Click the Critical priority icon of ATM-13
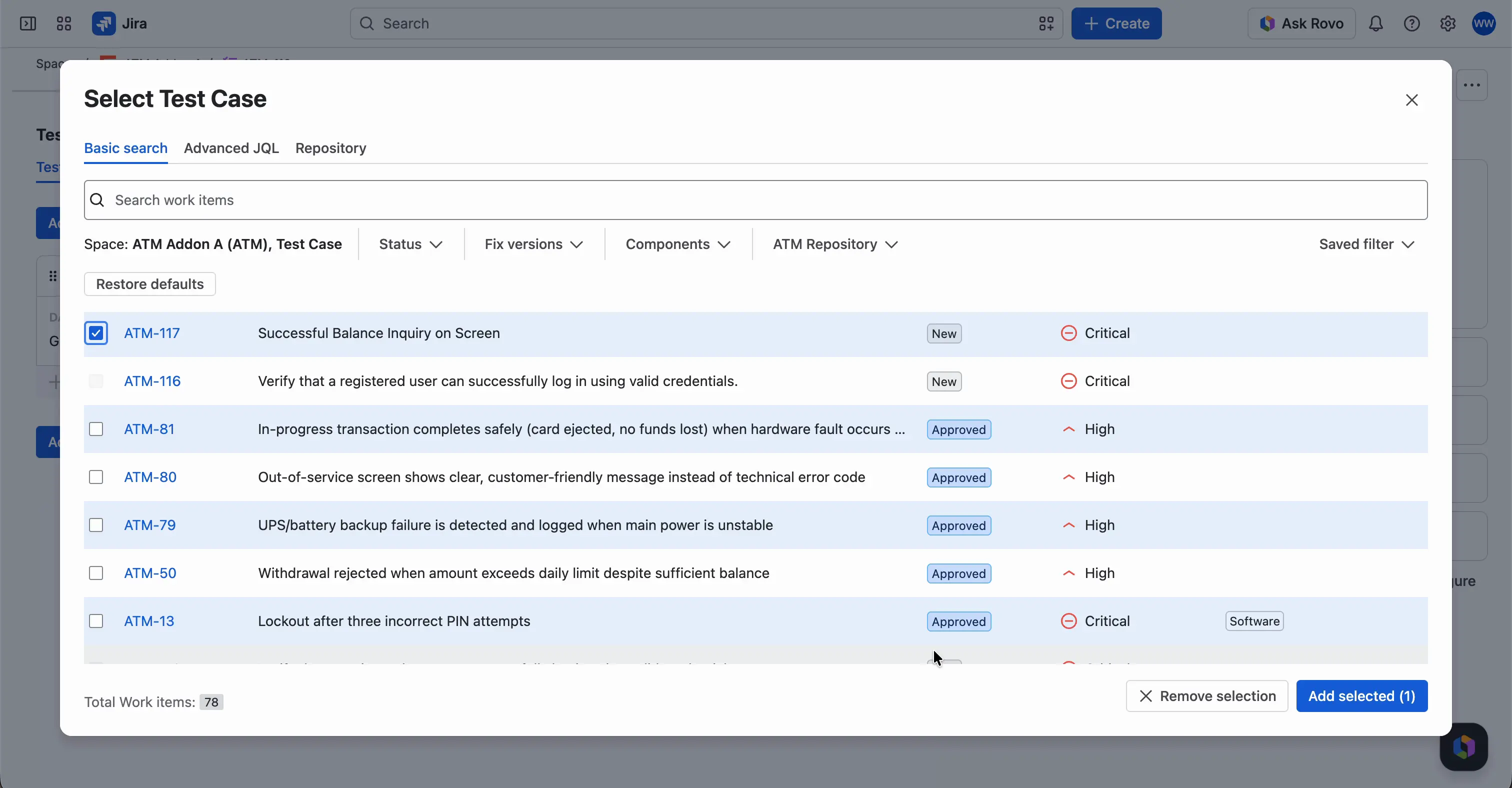 (1069, 621)
